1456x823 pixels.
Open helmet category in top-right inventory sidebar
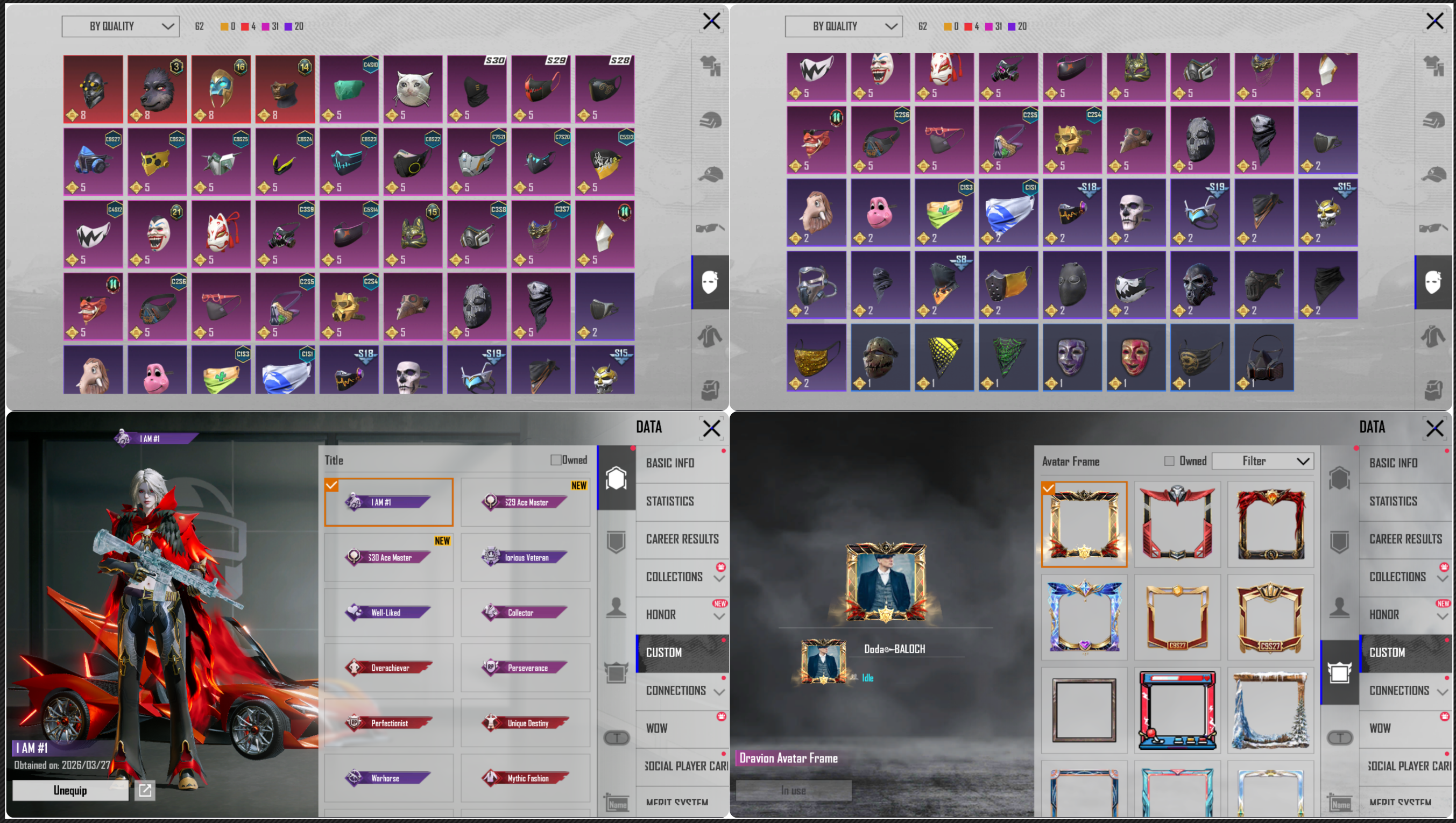1434,120
